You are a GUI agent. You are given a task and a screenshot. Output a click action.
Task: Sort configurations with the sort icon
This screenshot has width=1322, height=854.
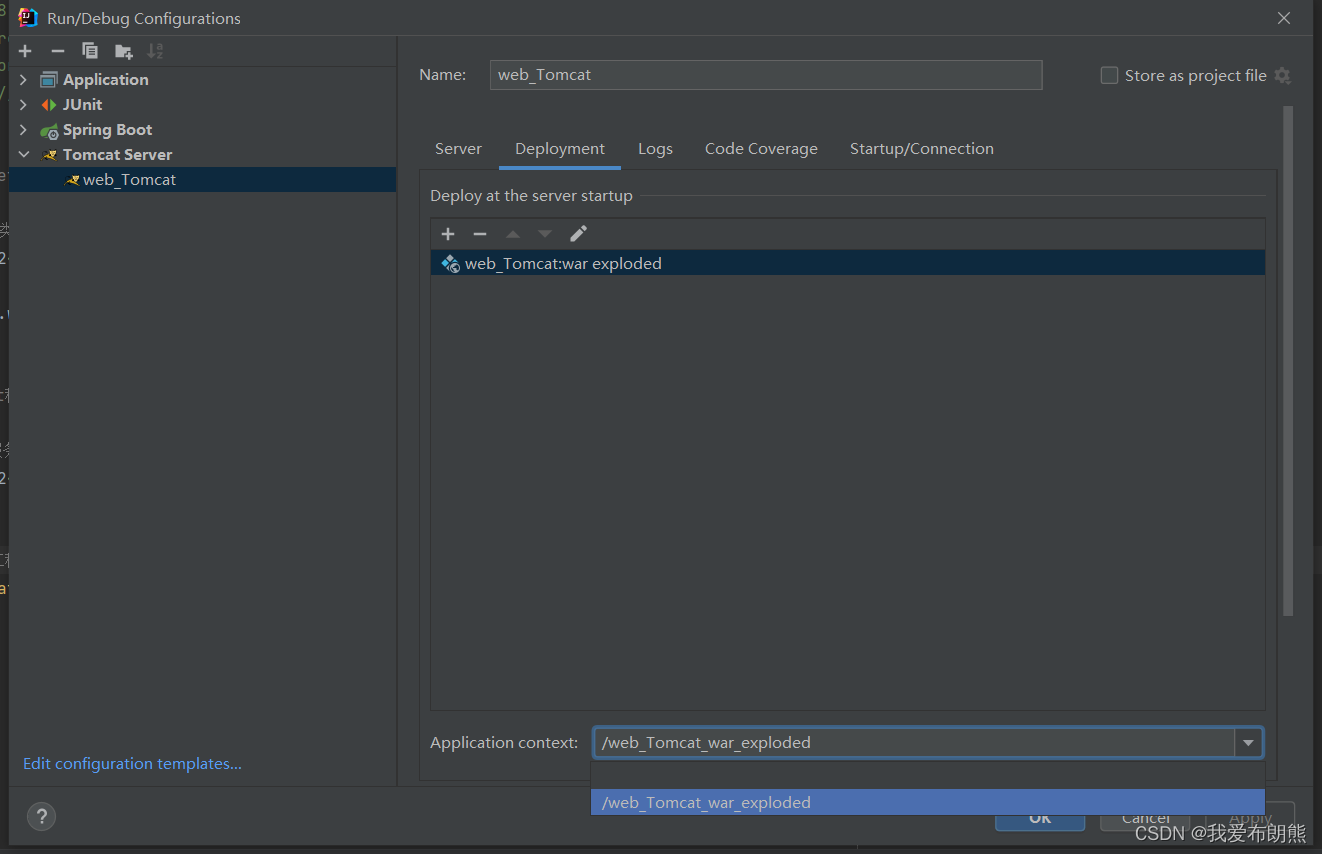[x=155, y=50]
